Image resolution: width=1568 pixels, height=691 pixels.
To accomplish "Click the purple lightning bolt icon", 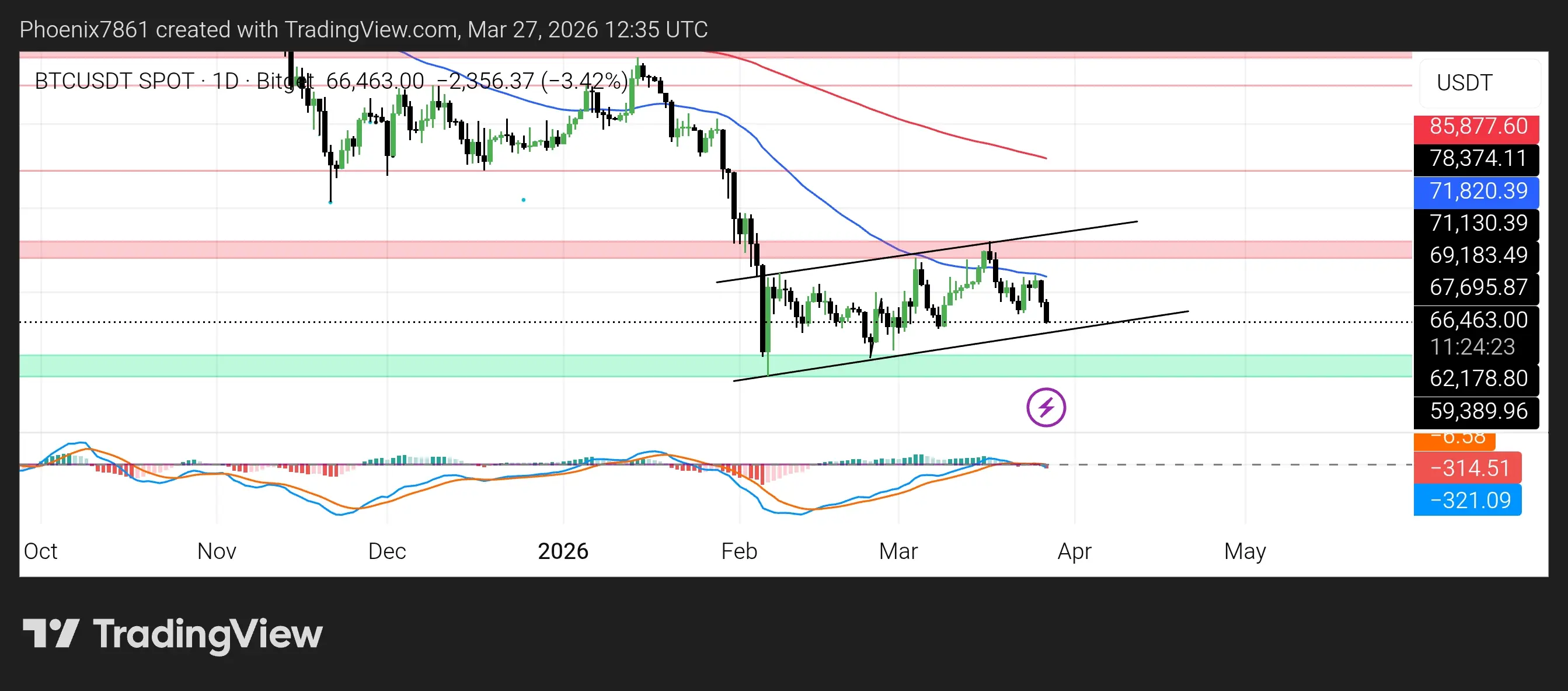I will (x=1046, y=407).
